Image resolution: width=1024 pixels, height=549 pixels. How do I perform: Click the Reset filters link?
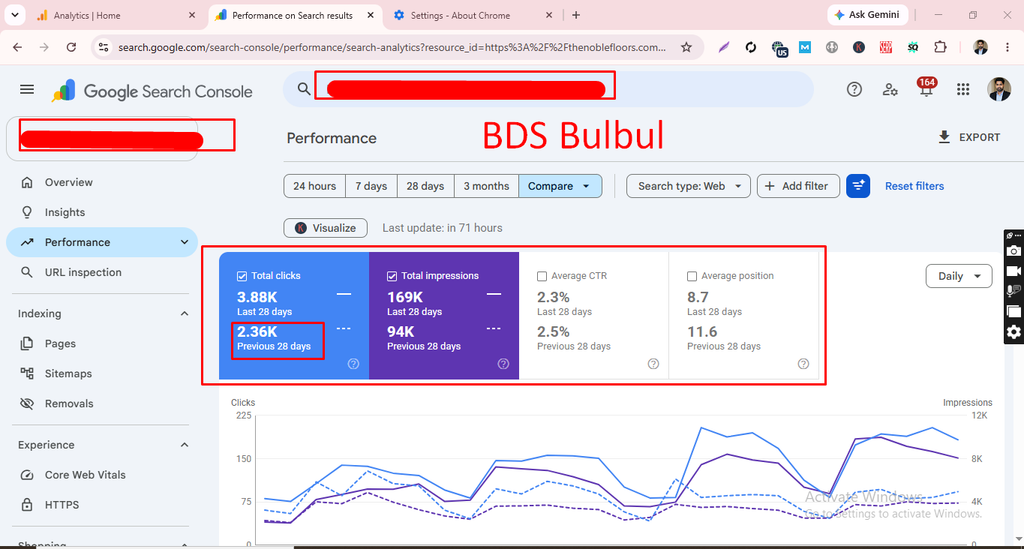coord(914,186)
